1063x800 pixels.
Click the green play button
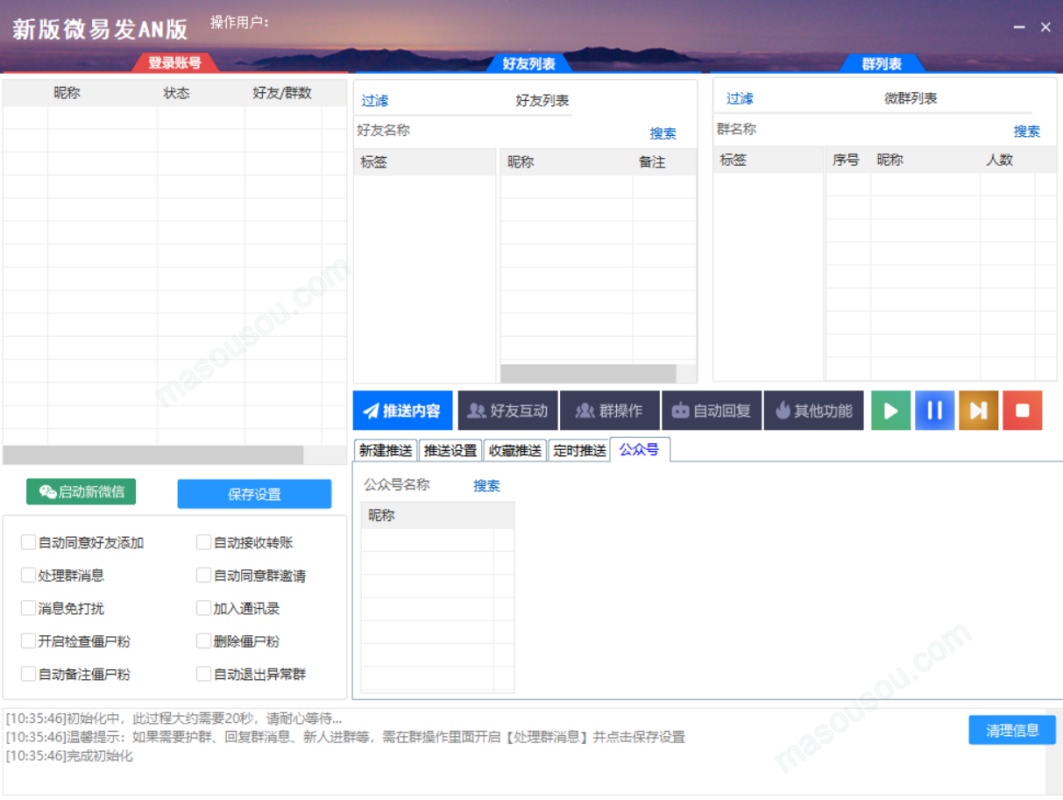point(890,410)
